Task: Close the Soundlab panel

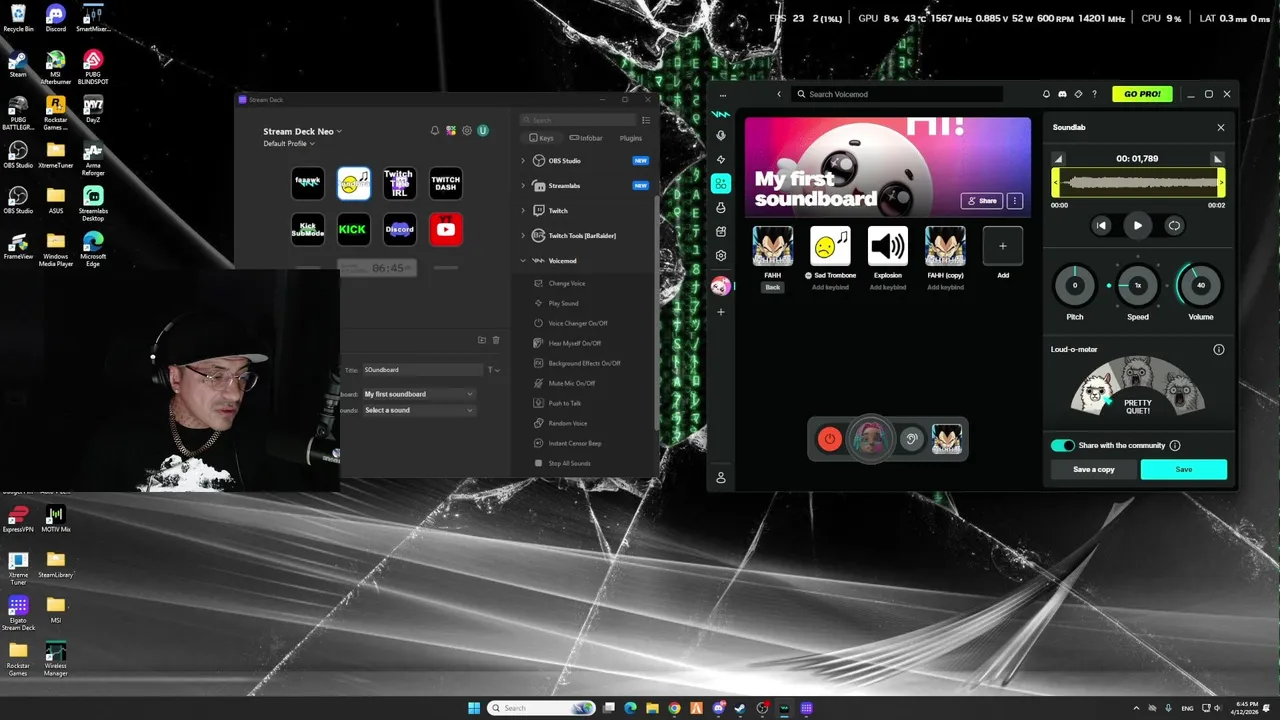Action: pos(1220,128)
